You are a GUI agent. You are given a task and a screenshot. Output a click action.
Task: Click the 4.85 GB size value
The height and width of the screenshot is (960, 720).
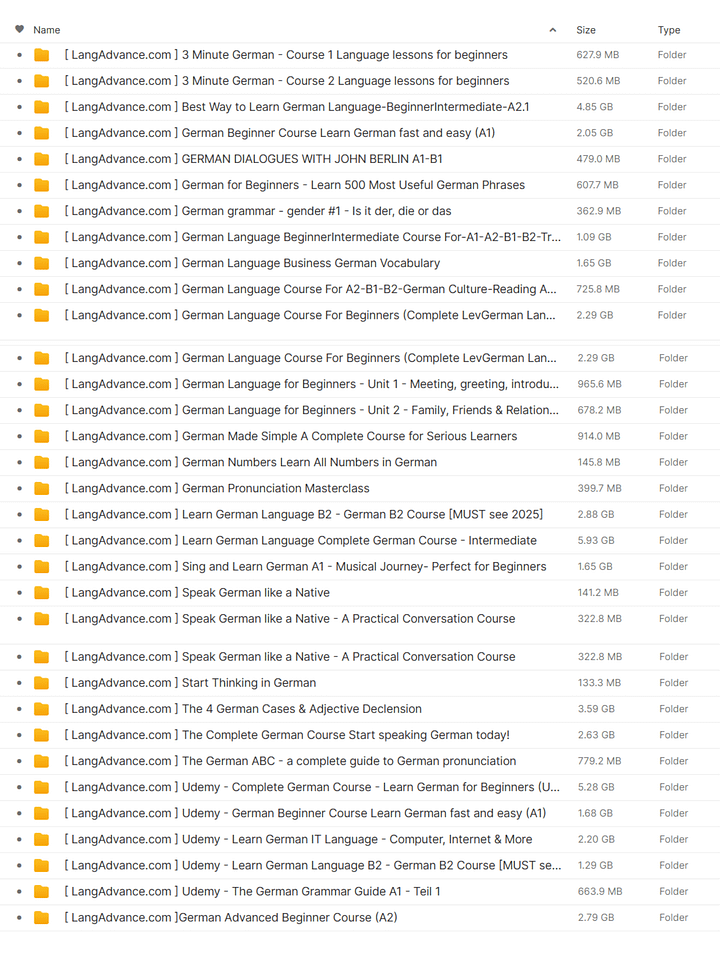594,107
